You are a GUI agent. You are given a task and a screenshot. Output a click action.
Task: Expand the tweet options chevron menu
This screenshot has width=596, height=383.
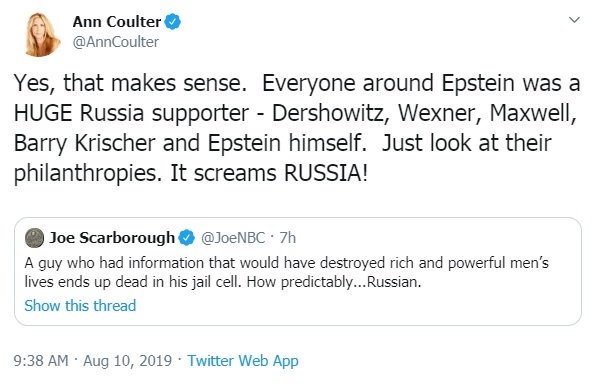point(574,20)
